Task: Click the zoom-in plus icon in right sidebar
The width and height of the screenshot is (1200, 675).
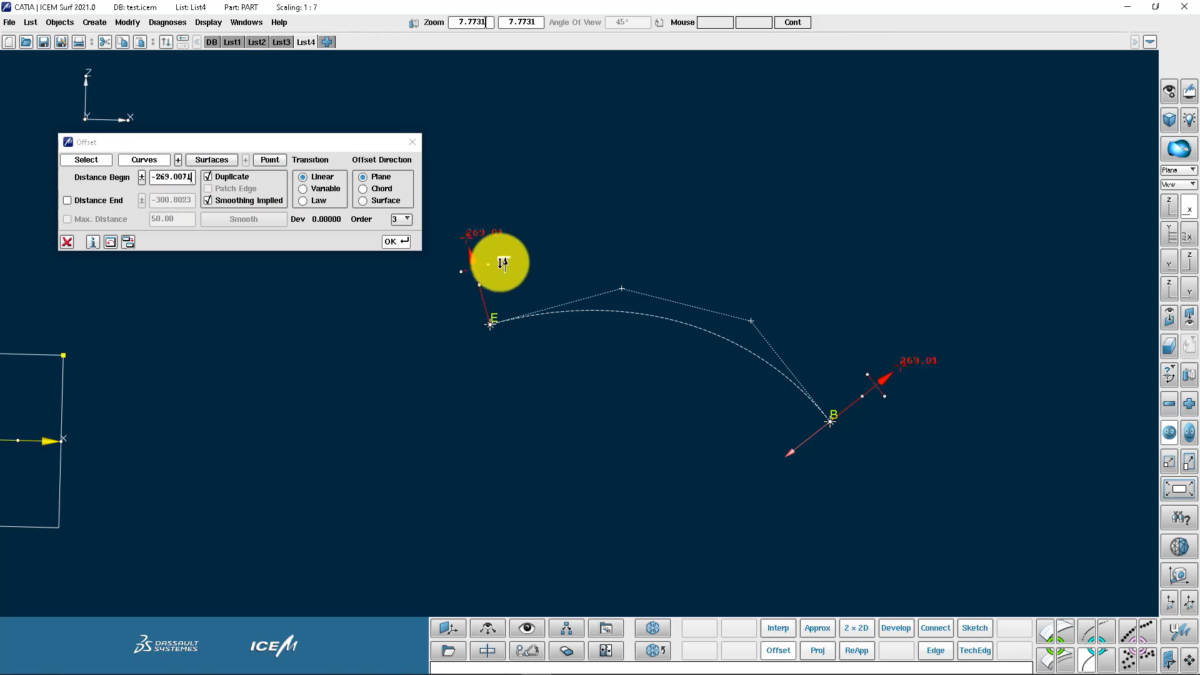Action: [1189, 403]
